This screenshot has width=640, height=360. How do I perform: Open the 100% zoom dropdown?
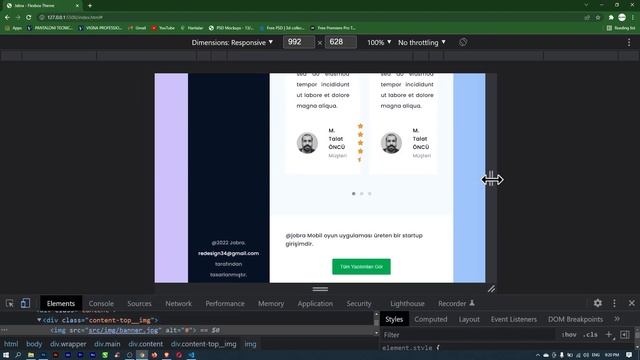(379, 42)
